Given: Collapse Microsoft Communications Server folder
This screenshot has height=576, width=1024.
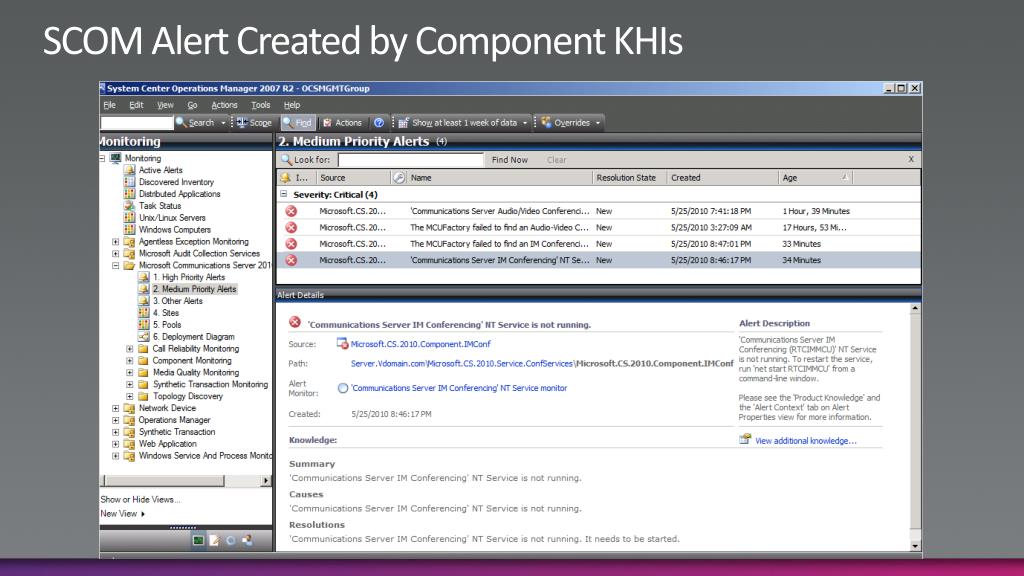Looking at the screenshot, I should click(116, 265).
